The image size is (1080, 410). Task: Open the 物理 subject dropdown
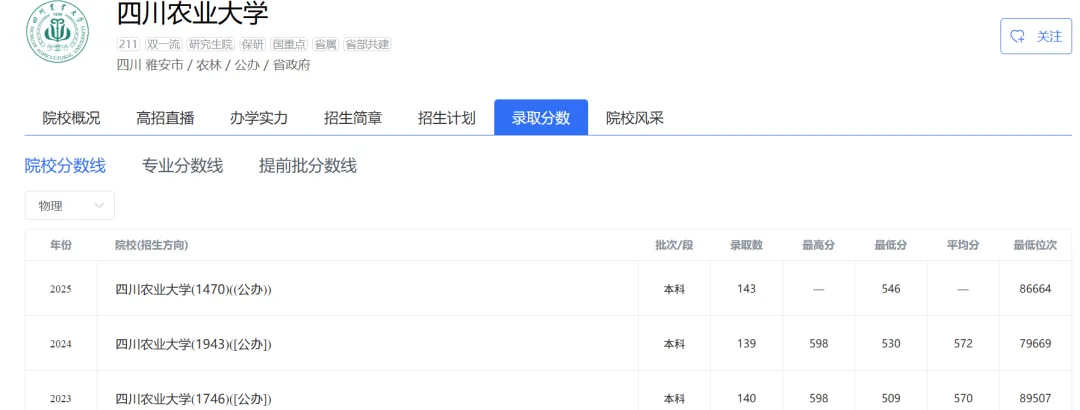(70, 205)
